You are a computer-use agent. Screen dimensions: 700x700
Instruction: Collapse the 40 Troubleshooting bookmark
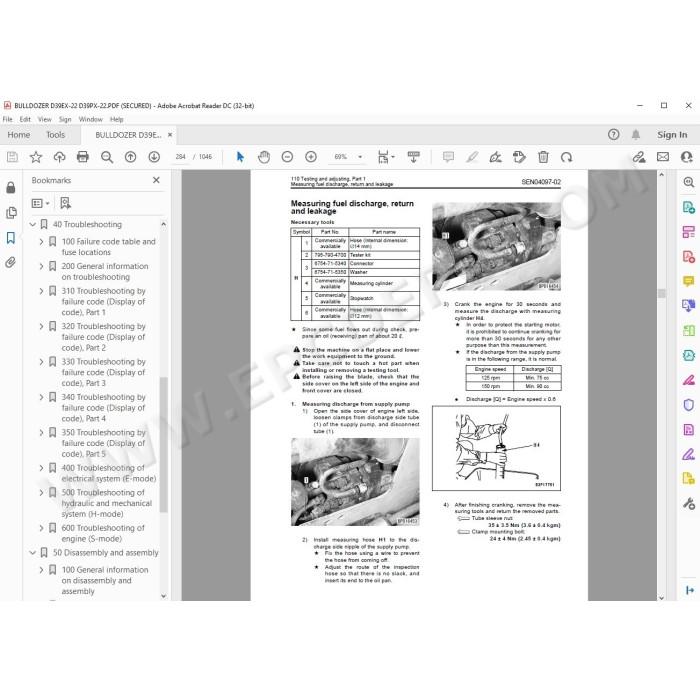tap(33, 225)
